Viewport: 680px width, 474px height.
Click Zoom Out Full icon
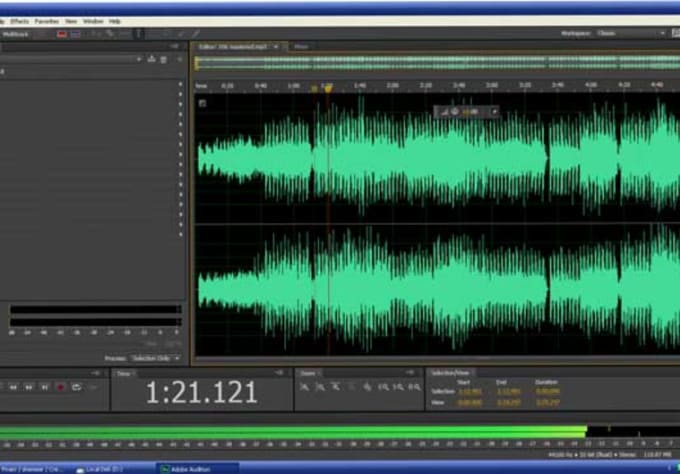(x=367, y=387)
